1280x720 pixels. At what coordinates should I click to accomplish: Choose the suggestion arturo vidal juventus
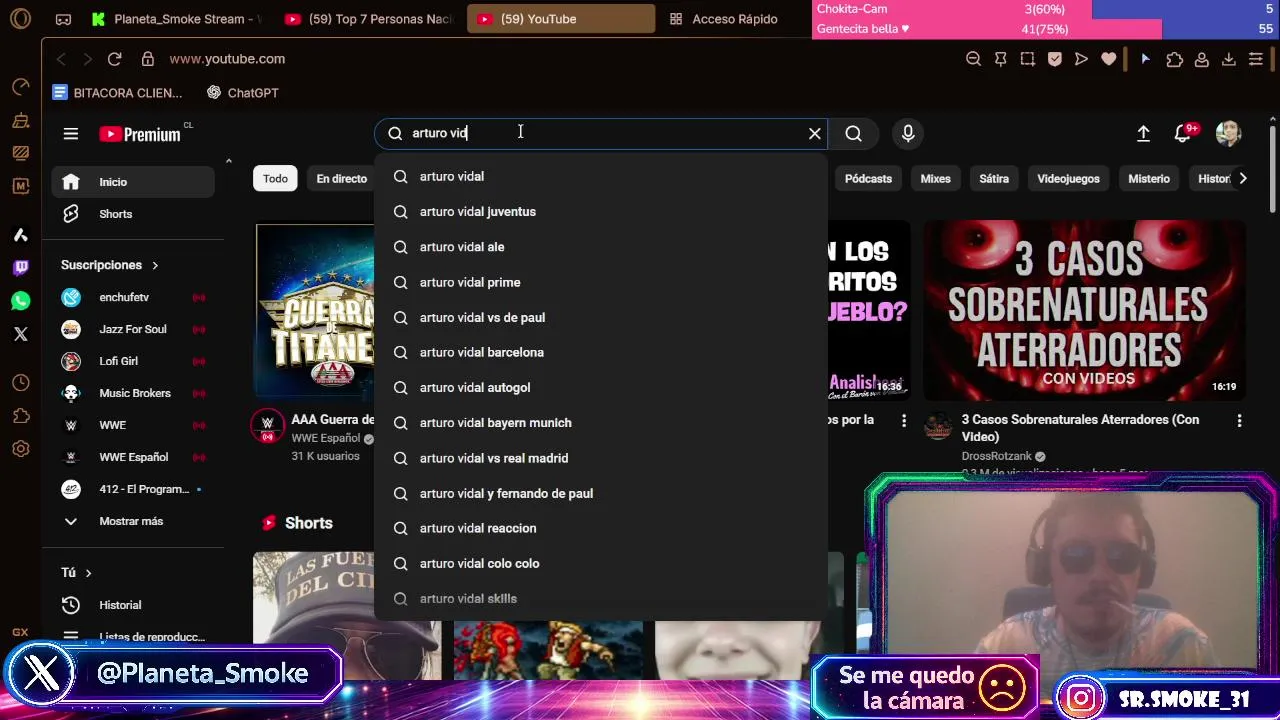601,212
